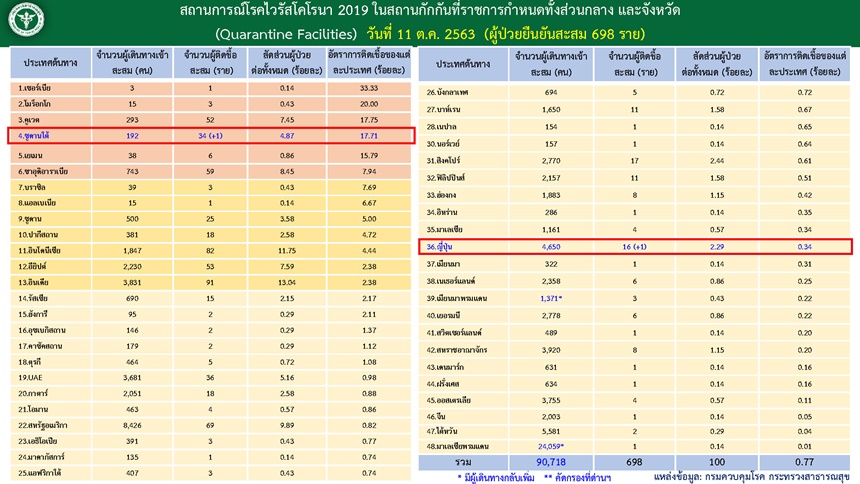Click the row '39.เมียนมาพรมแดน'
The height and width of the screenshot is (484, 860).
click(634, 298)
